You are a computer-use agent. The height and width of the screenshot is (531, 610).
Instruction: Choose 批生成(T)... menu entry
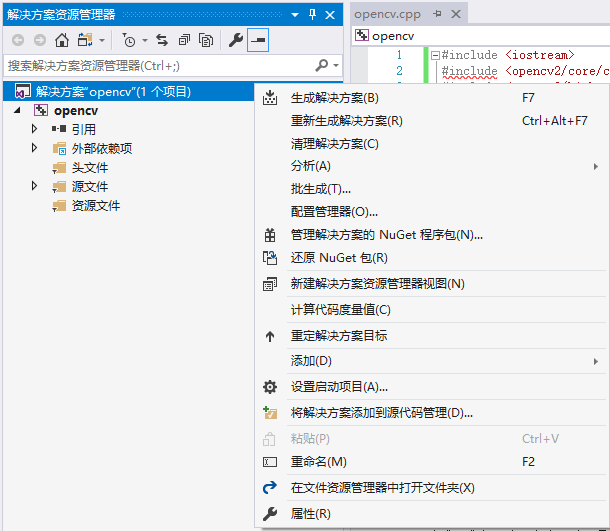tap(432, 189)
